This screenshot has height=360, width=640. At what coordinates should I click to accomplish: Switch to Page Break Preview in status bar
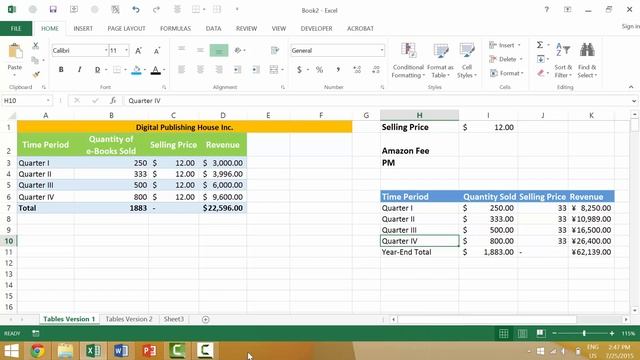click(x=541, y=333)
